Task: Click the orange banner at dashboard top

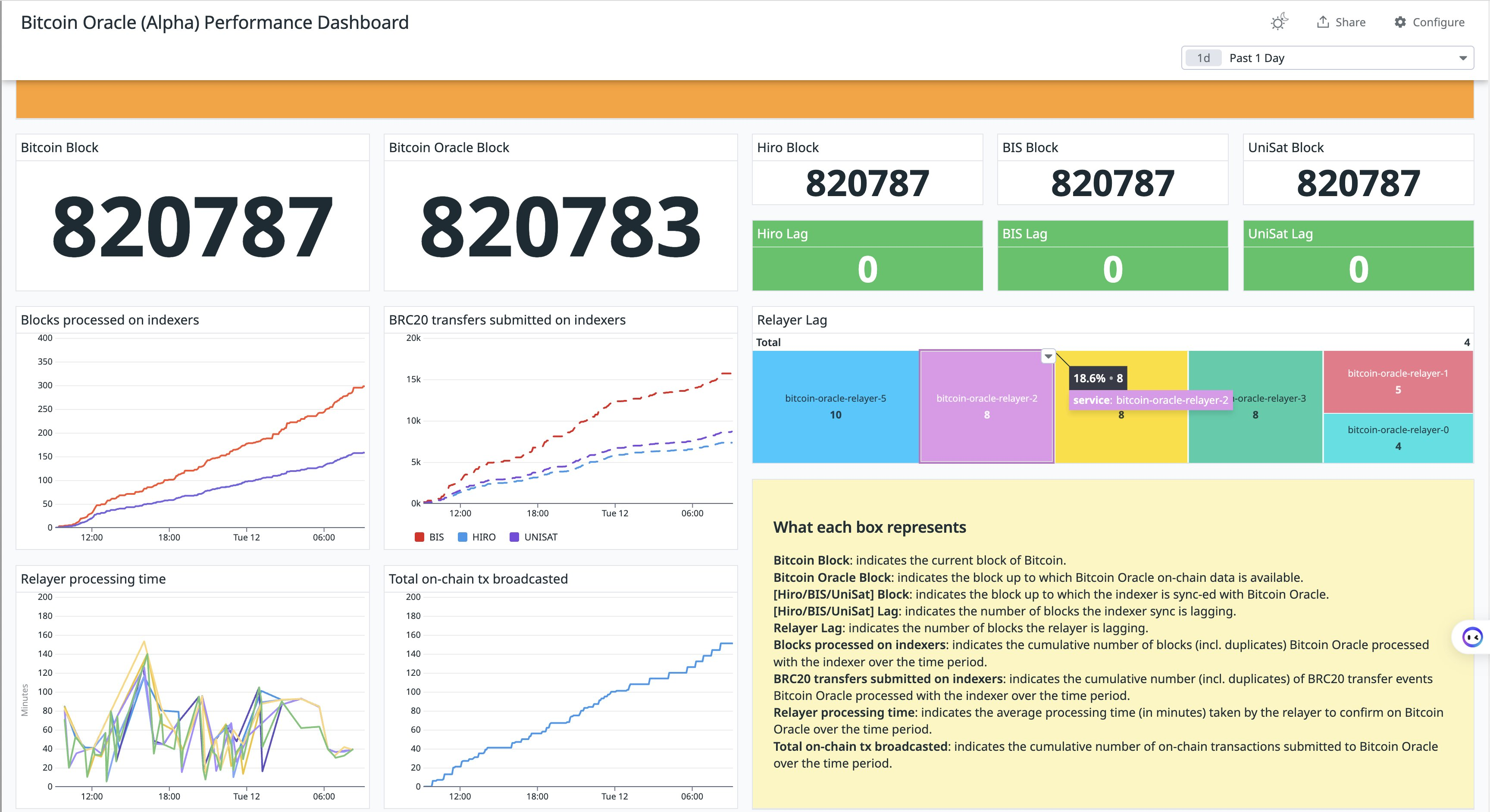Action: (745, 100)
